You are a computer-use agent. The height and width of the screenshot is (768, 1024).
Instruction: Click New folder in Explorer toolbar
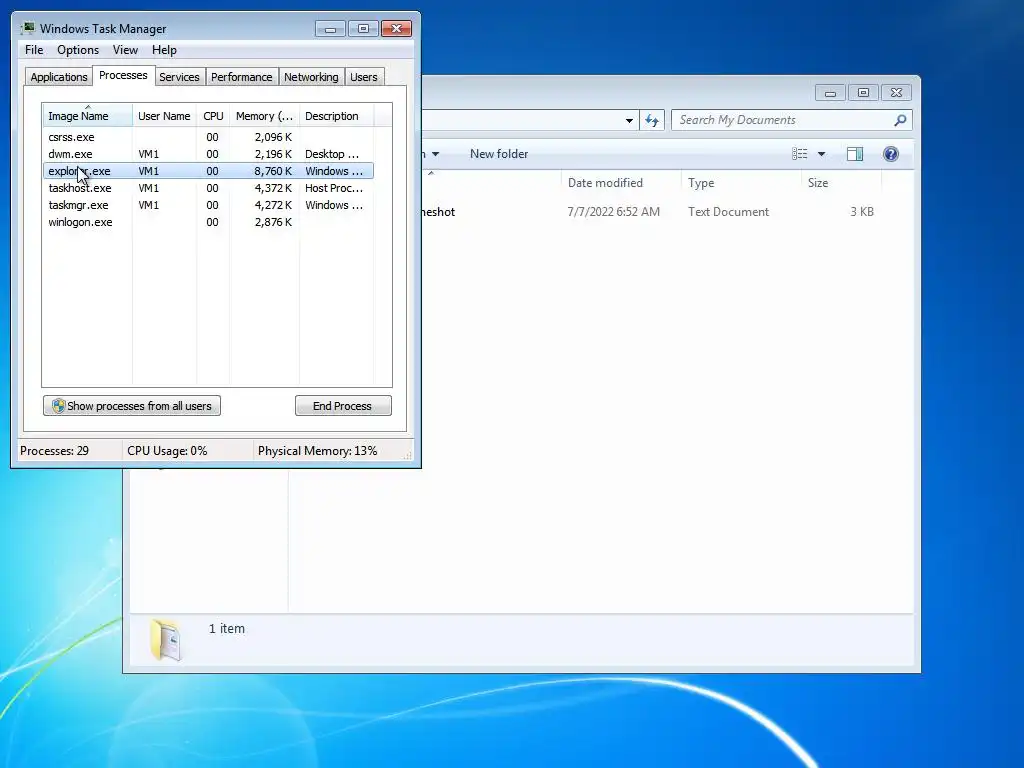point(499,154)
